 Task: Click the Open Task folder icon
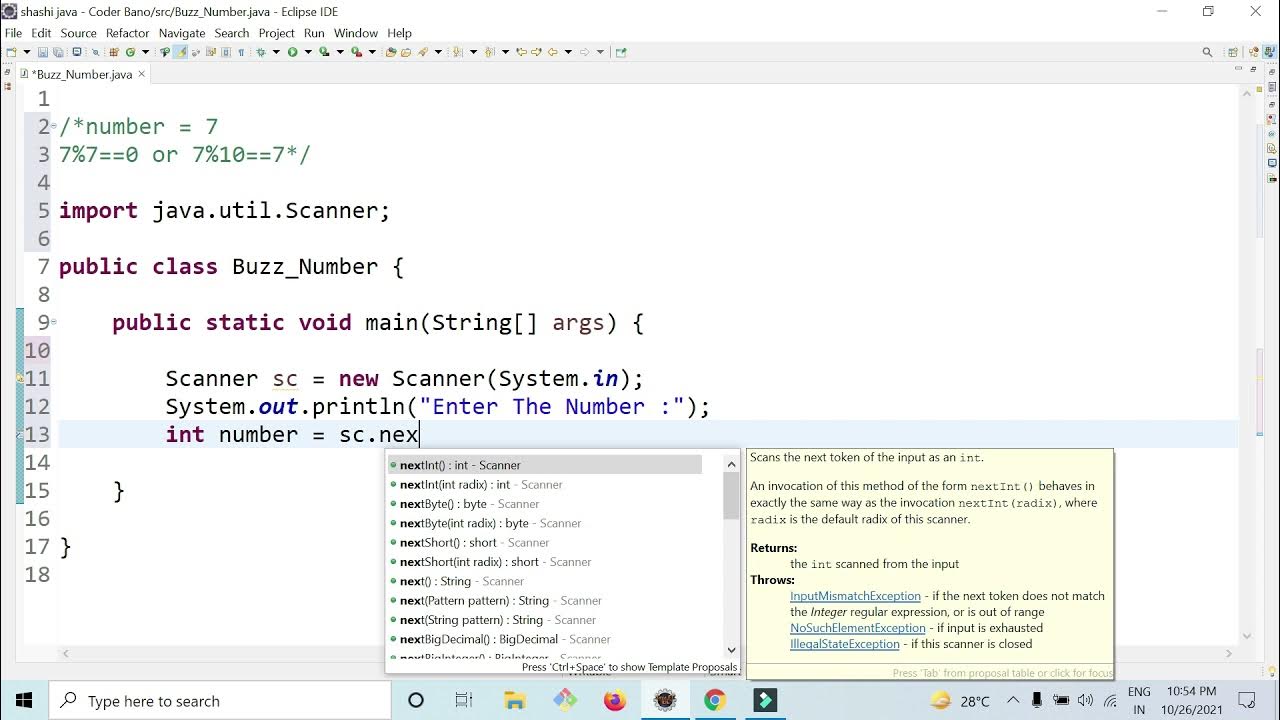click(x=405, y=52)
